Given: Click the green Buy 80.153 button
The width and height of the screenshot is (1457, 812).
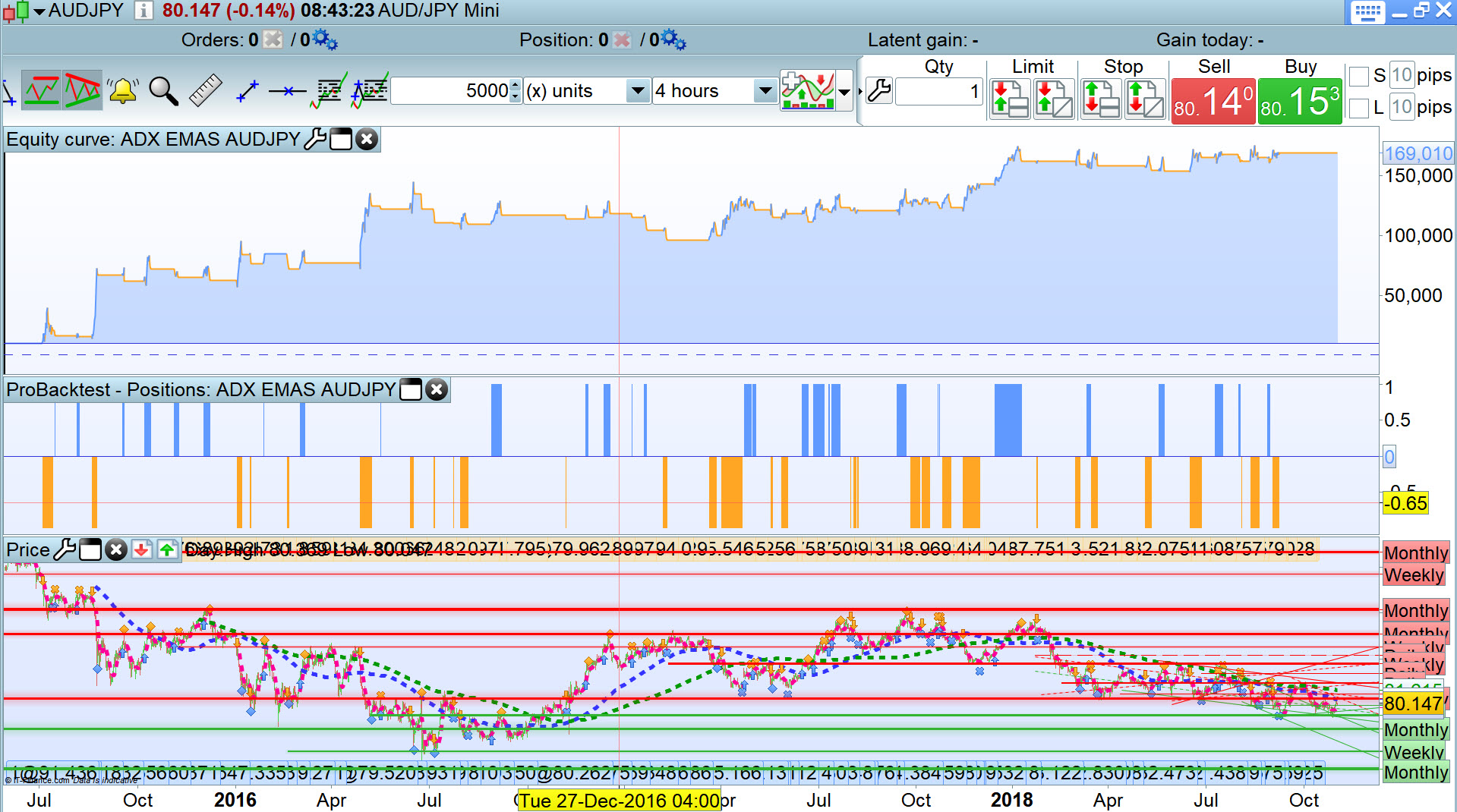Looking at the screenshot, I should point(1300,101).
